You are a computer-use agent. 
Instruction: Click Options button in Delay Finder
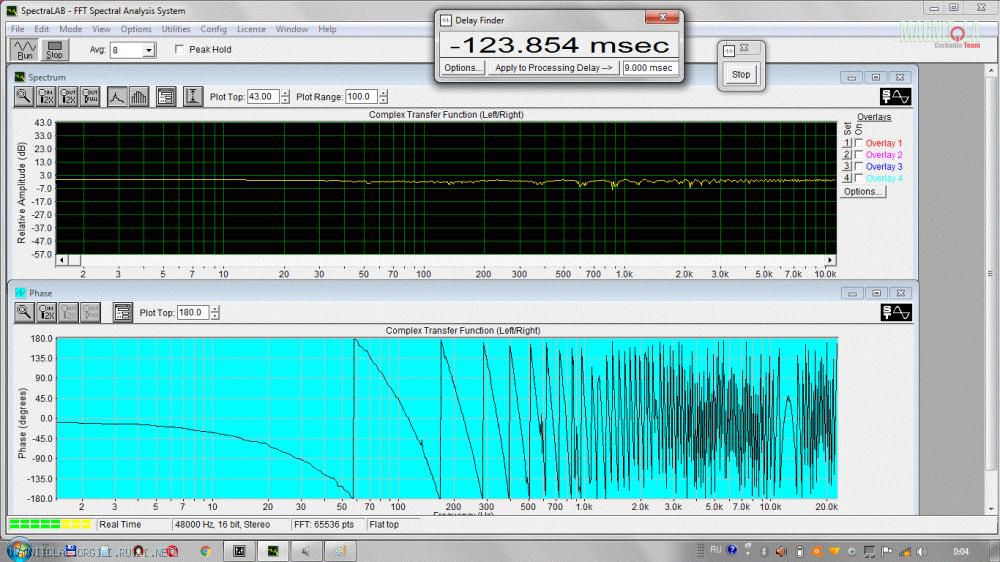pyautogui.click(x=463, y=68)
